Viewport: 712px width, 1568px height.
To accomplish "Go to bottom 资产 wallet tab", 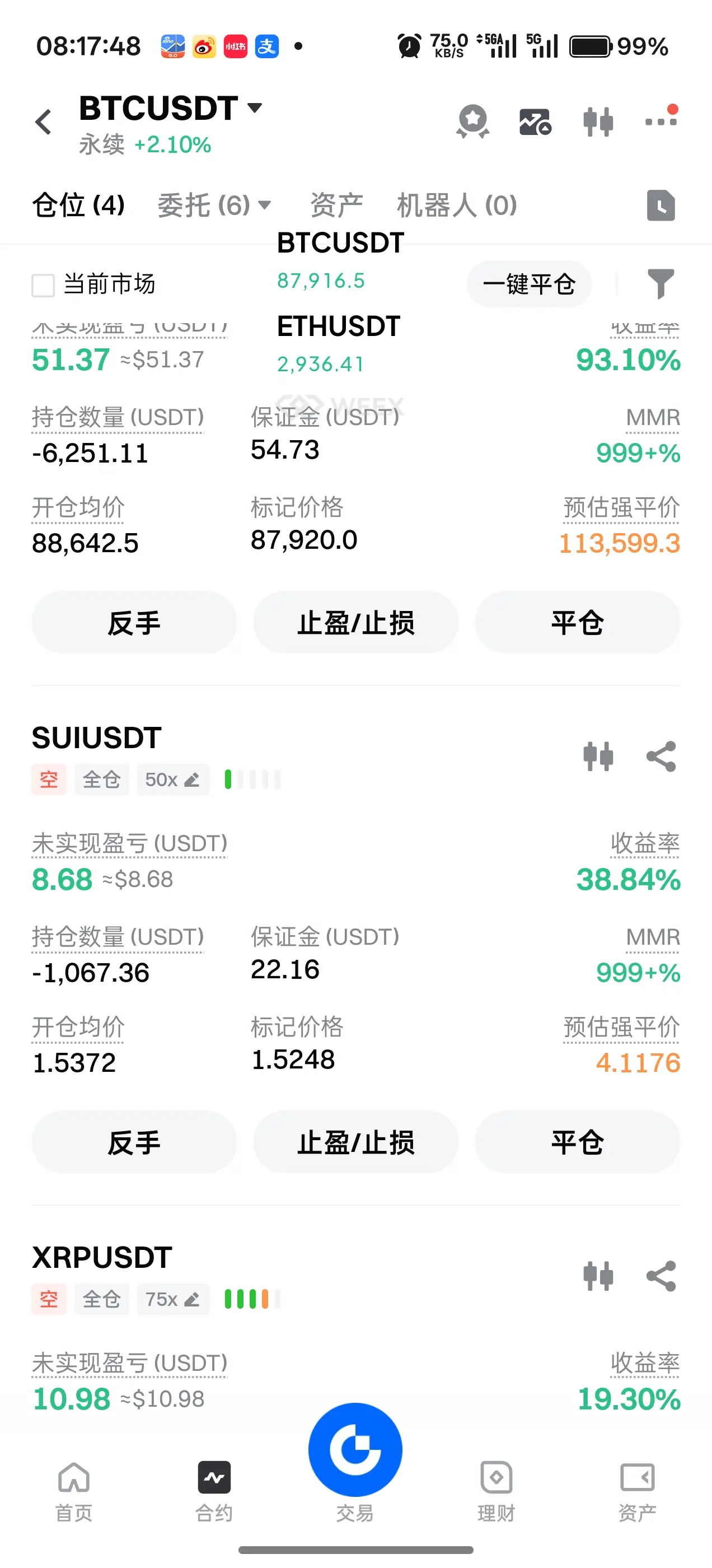I will tap(637, 1492).
